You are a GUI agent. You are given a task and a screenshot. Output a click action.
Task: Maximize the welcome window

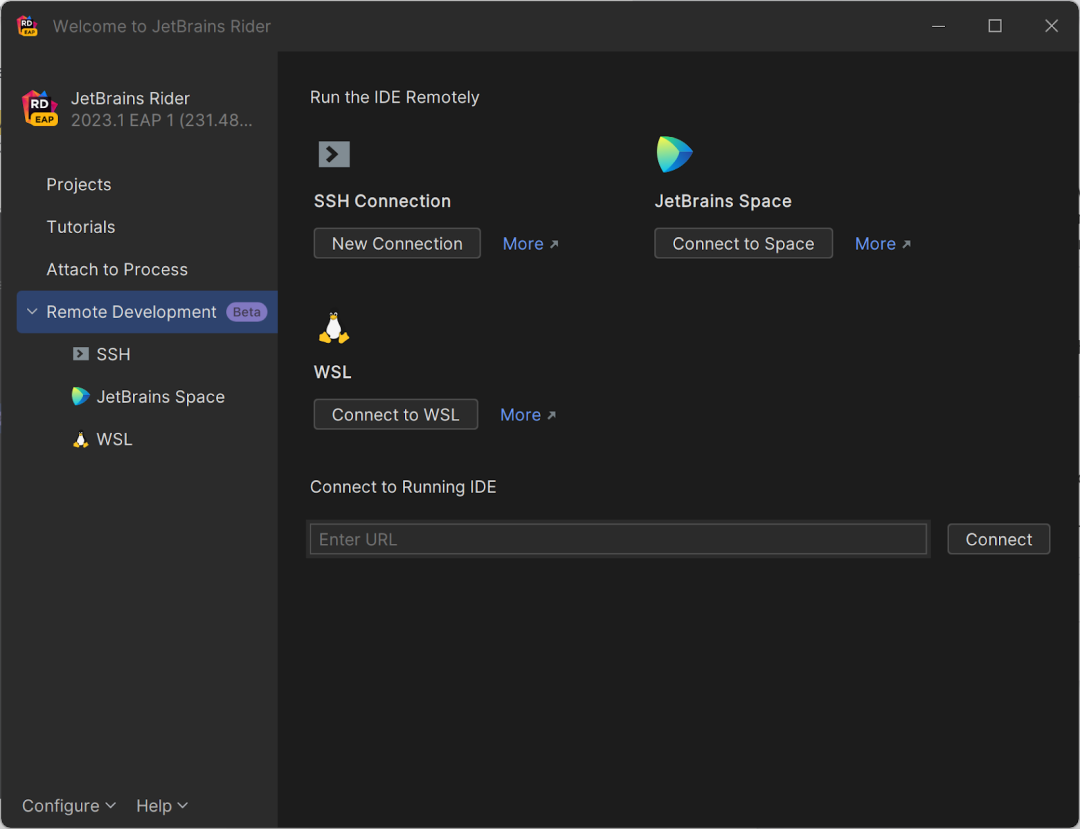coord(995,26)
